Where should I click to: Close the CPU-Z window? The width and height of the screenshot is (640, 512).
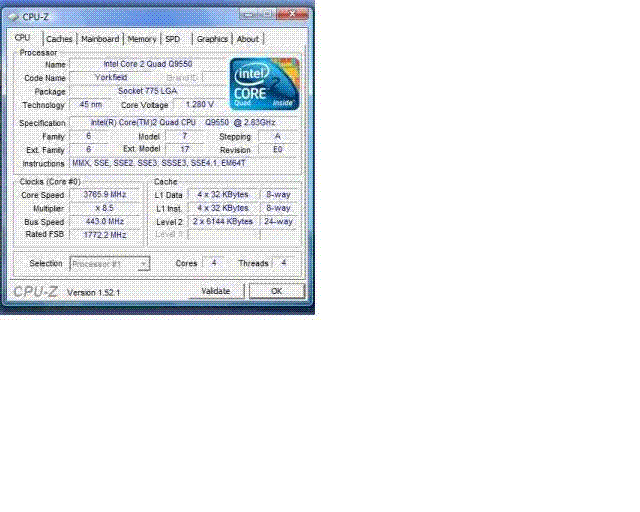pyautogui.click(x=291, y=16)
